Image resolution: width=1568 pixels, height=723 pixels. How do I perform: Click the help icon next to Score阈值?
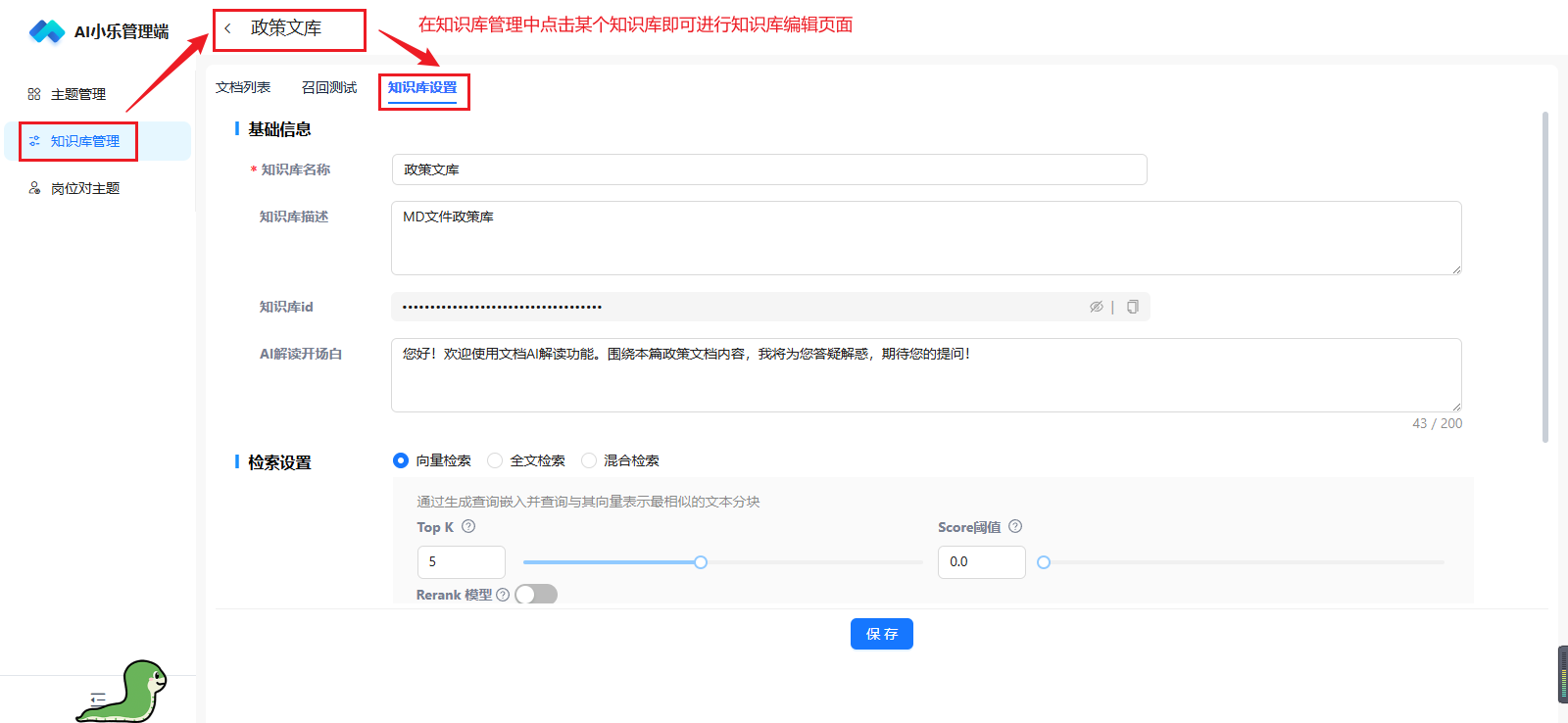(1015, 526)
